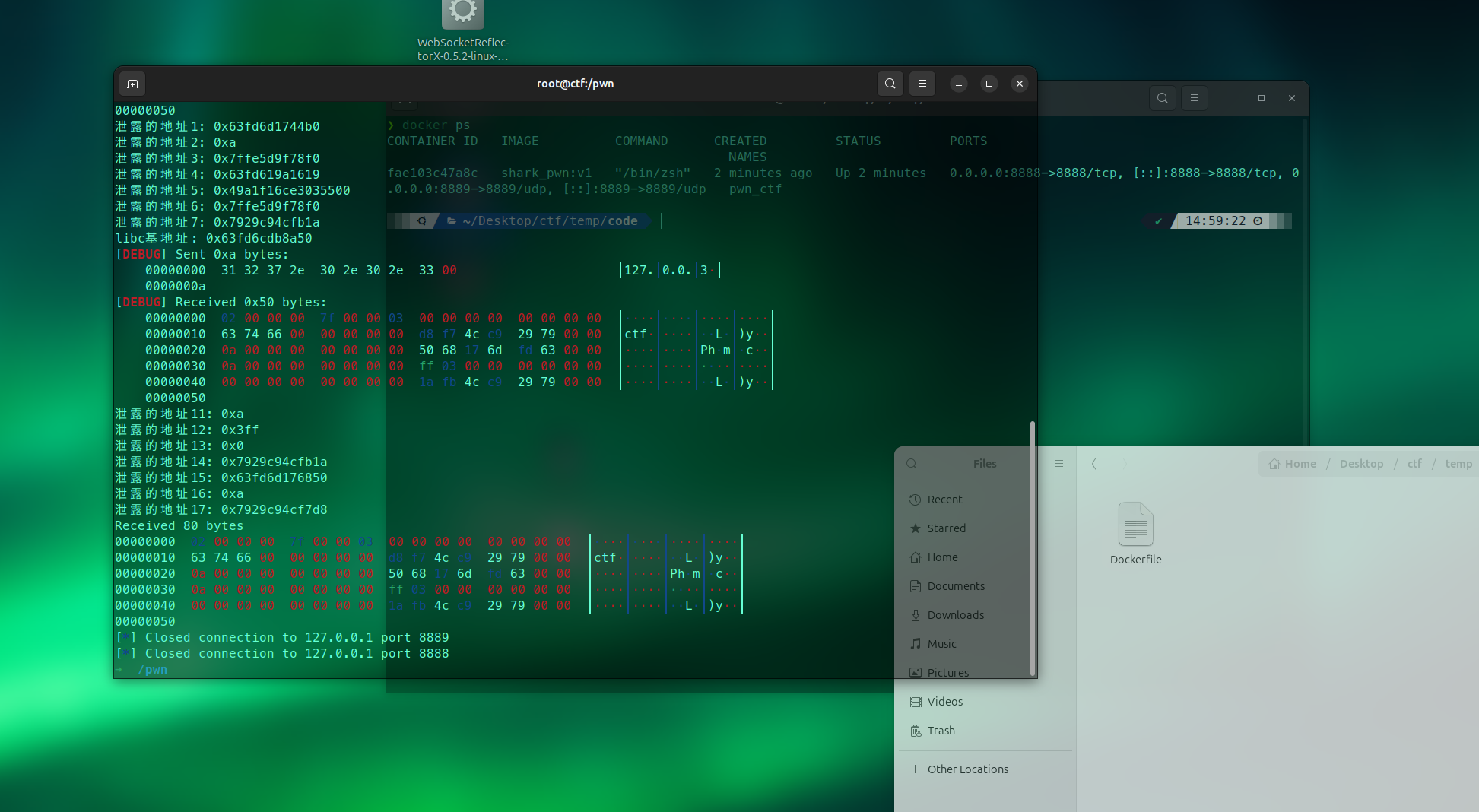Open Documents in Files sidebar
The image size is (1479, 812).
coord(985,586)
